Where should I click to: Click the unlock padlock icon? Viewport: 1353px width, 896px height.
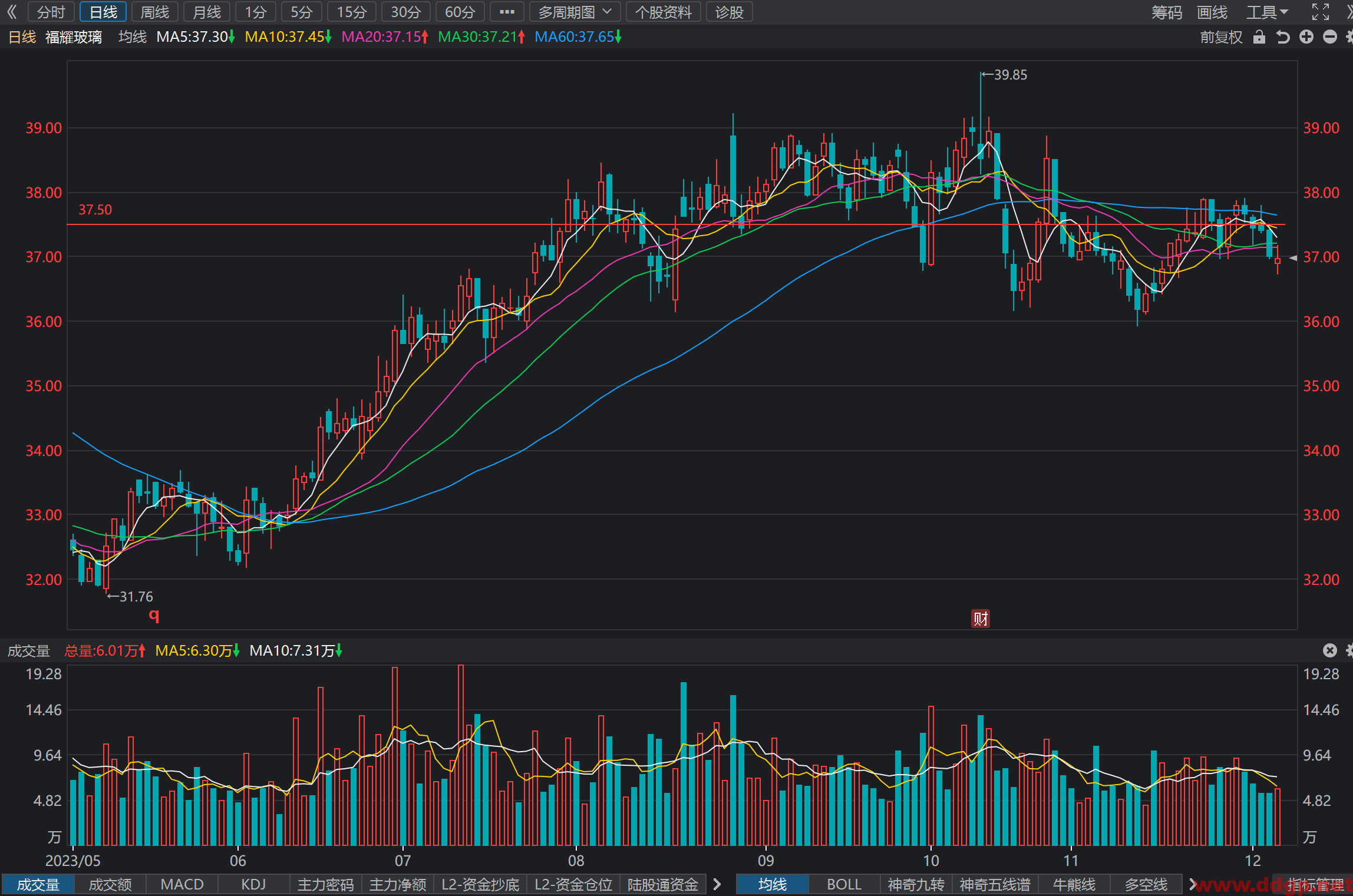click(x=1259, y=37)
